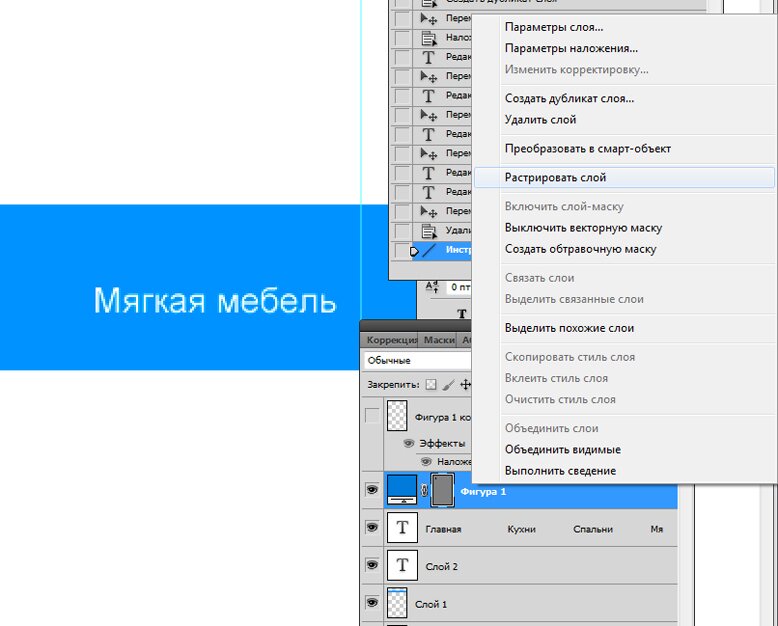This screenshot has height=626, width=778.
Task: Click the lock image pixels brush icon
Action: (x=449, y=384)
